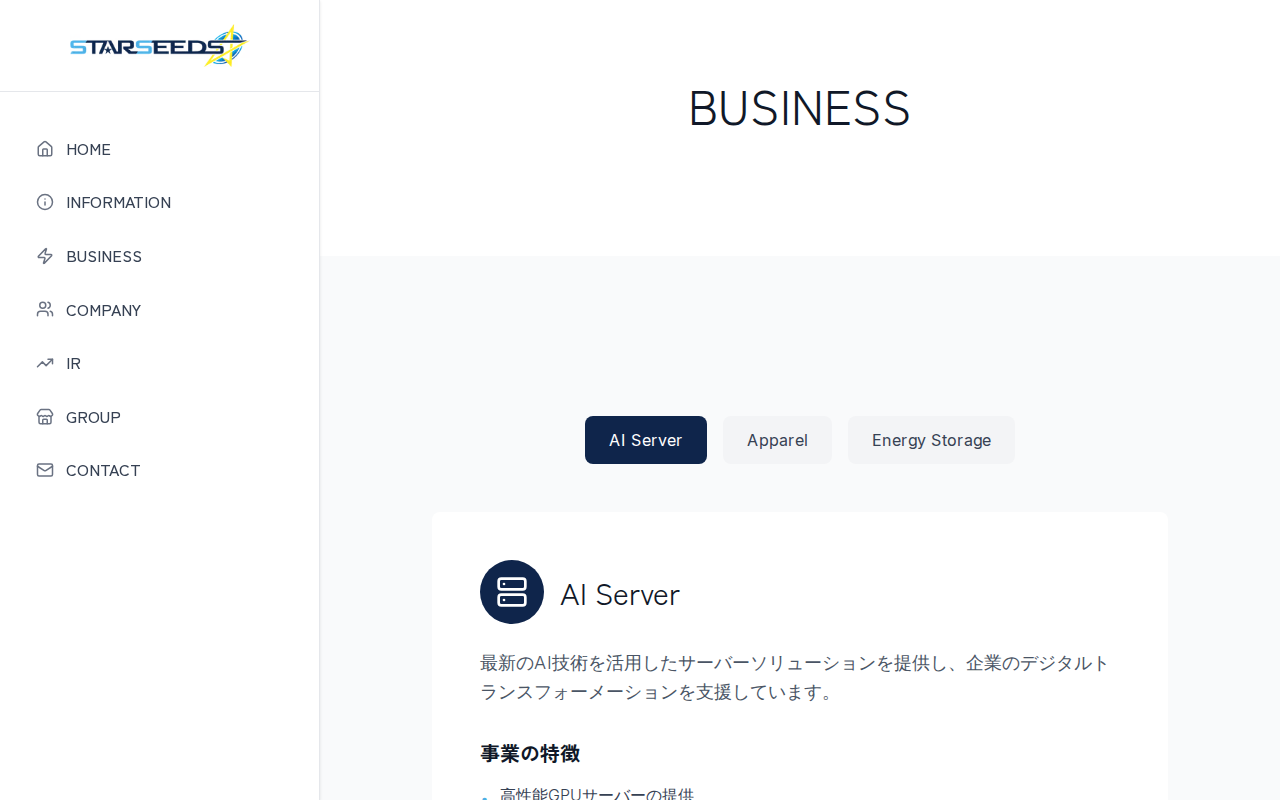Select the AI Server tab
The image size is (1280, 800).
(646, 440)
